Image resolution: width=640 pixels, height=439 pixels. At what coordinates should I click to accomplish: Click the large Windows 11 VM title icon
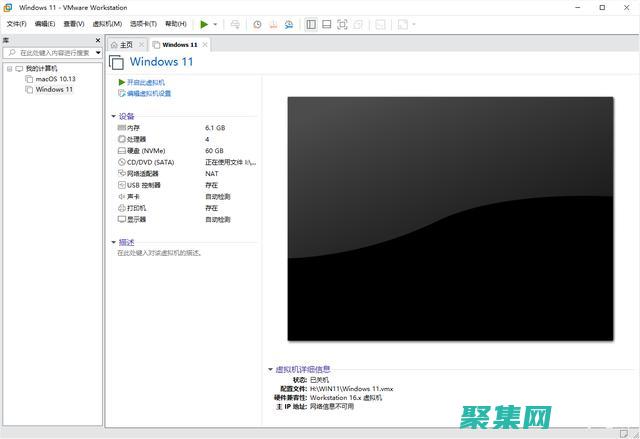point(116,62)
